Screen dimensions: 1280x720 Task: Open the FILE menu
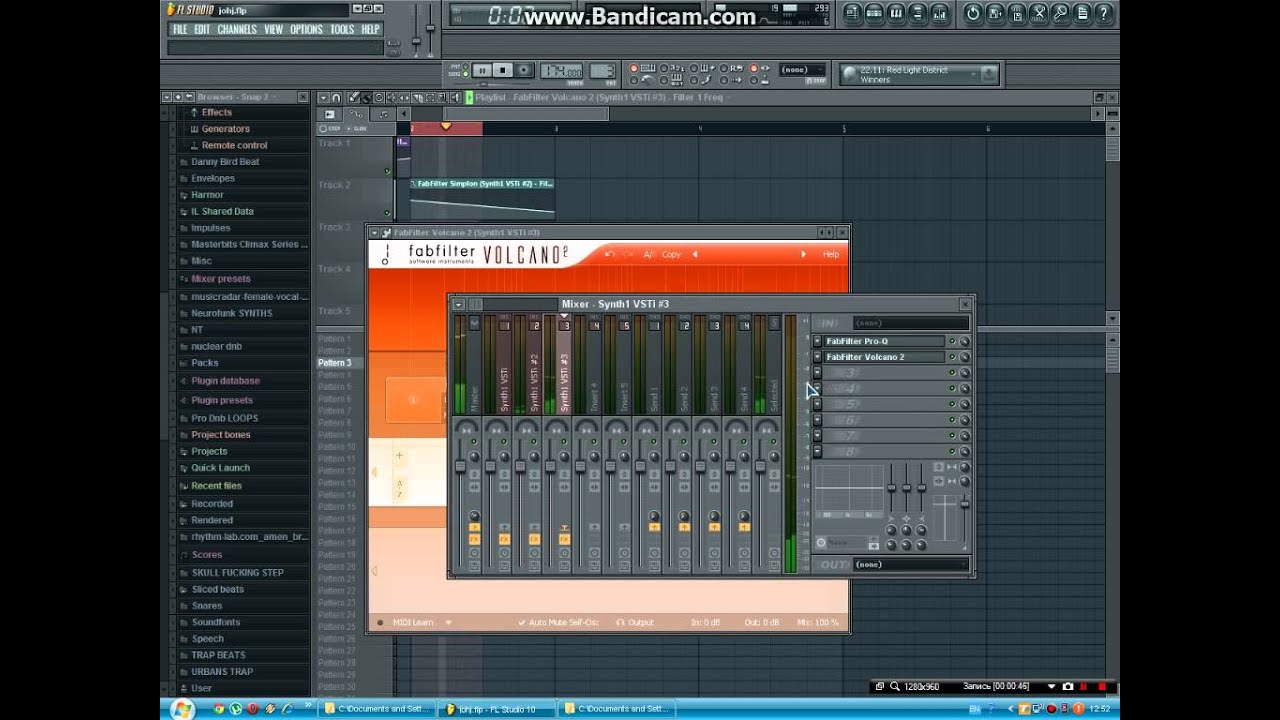point(180,30)
